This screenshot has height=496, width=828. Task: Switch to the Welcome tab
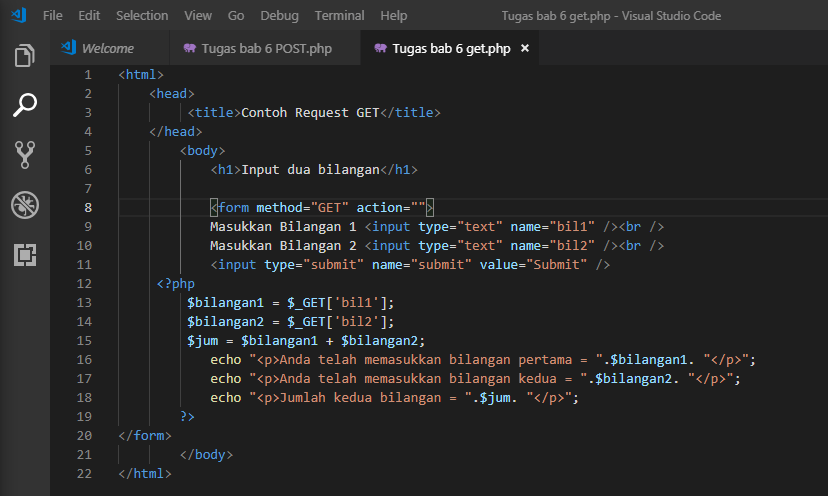click(109, 48)
